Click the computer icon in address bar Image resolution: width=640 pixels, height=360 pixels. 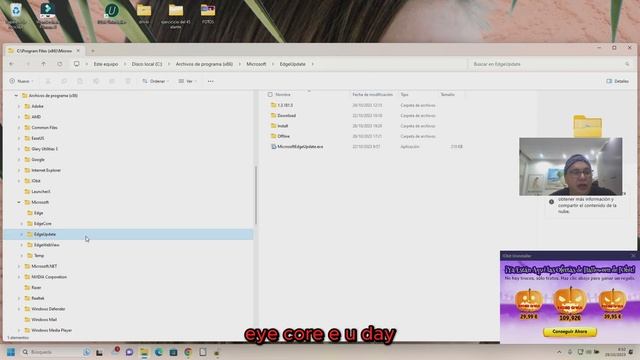tap(76, 64)
